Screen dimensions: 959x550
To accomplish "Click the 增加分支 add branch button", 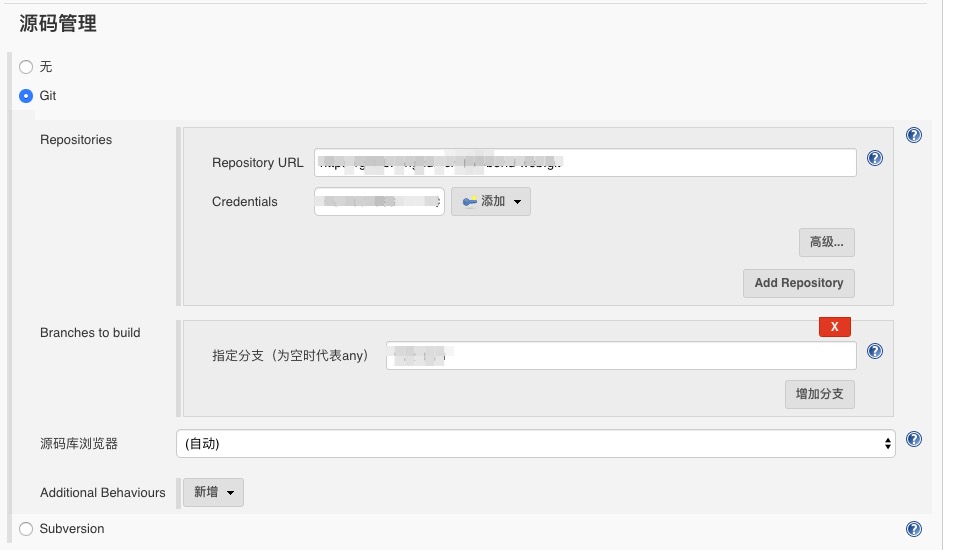I will 820,394.
